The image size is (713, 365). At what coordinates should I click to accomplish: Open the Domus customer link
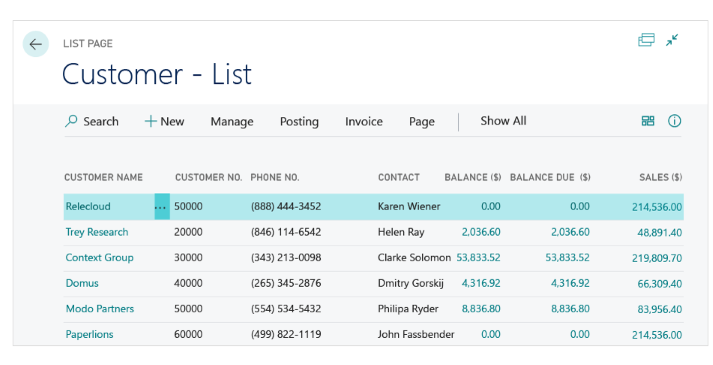[x=82, y=283]
